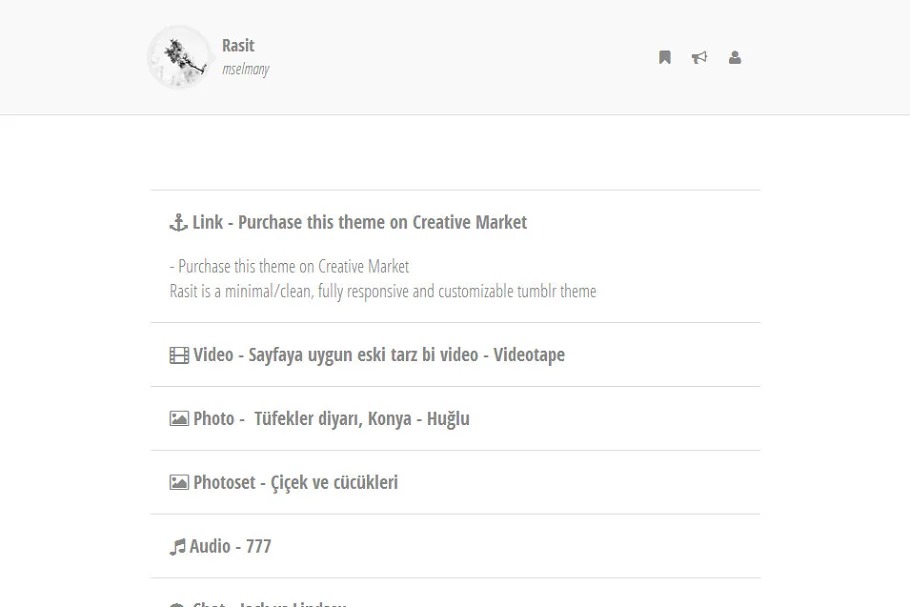The image size is (910, 607).
Task: Click the anchor icon beside Link post
Action: coord(179,223)
